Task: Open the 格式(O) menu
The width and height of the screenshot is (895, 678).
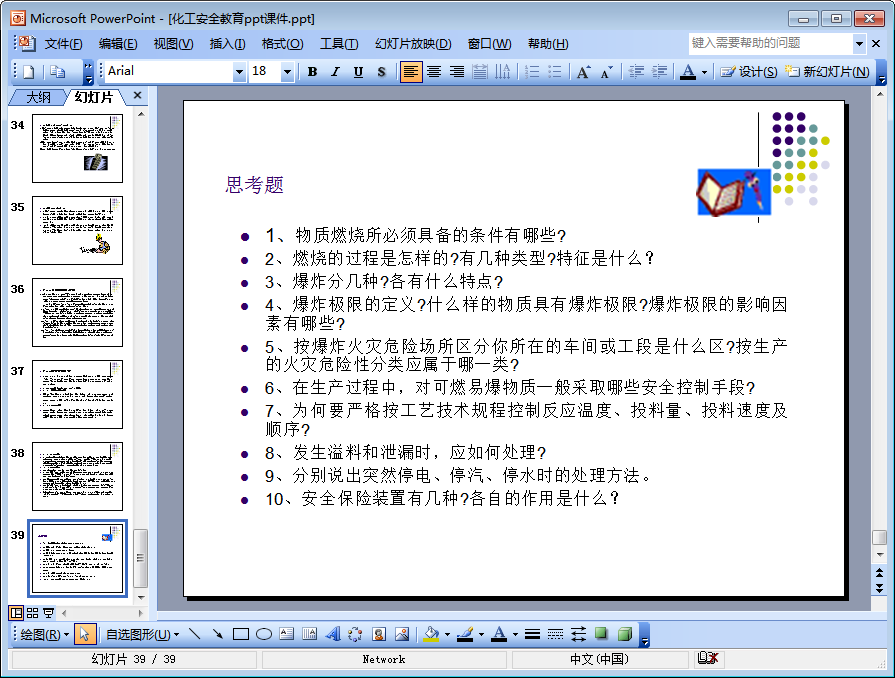Action: click(283, 44)
